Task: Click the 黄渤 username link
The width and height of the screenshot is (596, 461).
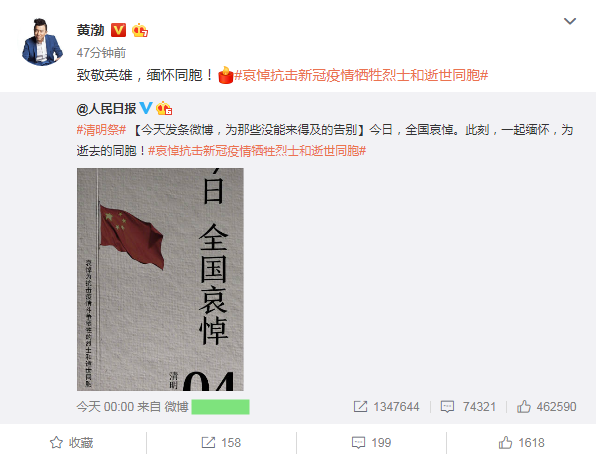Action: coord(90,30)
